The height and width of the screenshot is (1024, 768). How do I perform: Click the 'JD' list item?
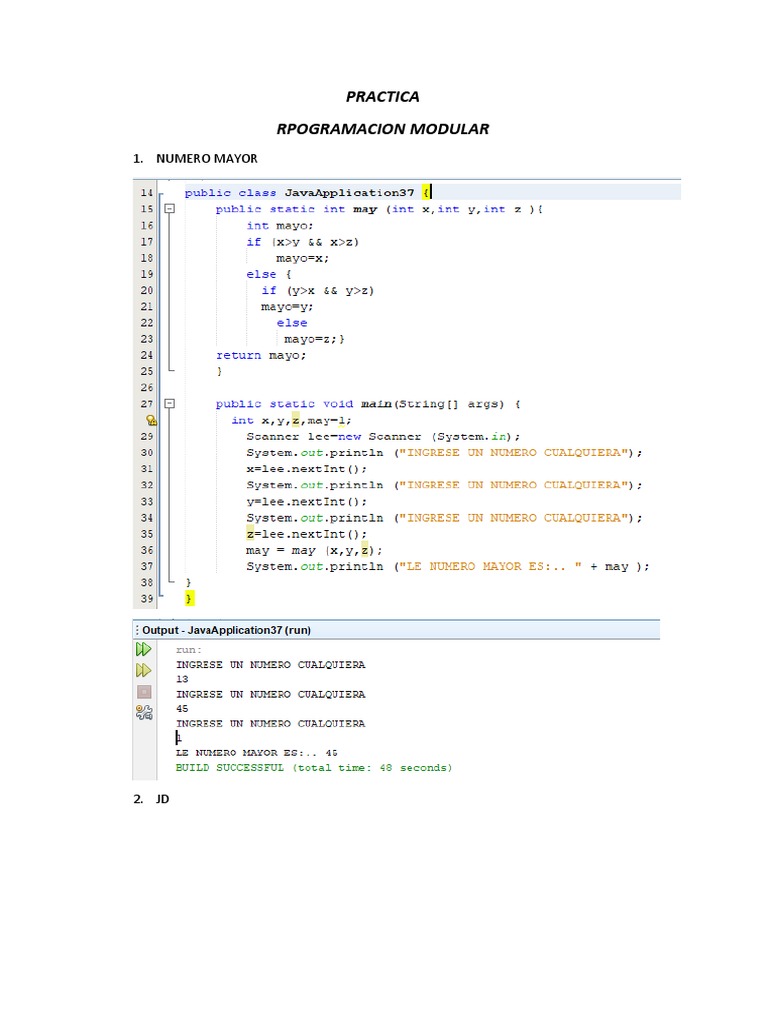point(162,800)
